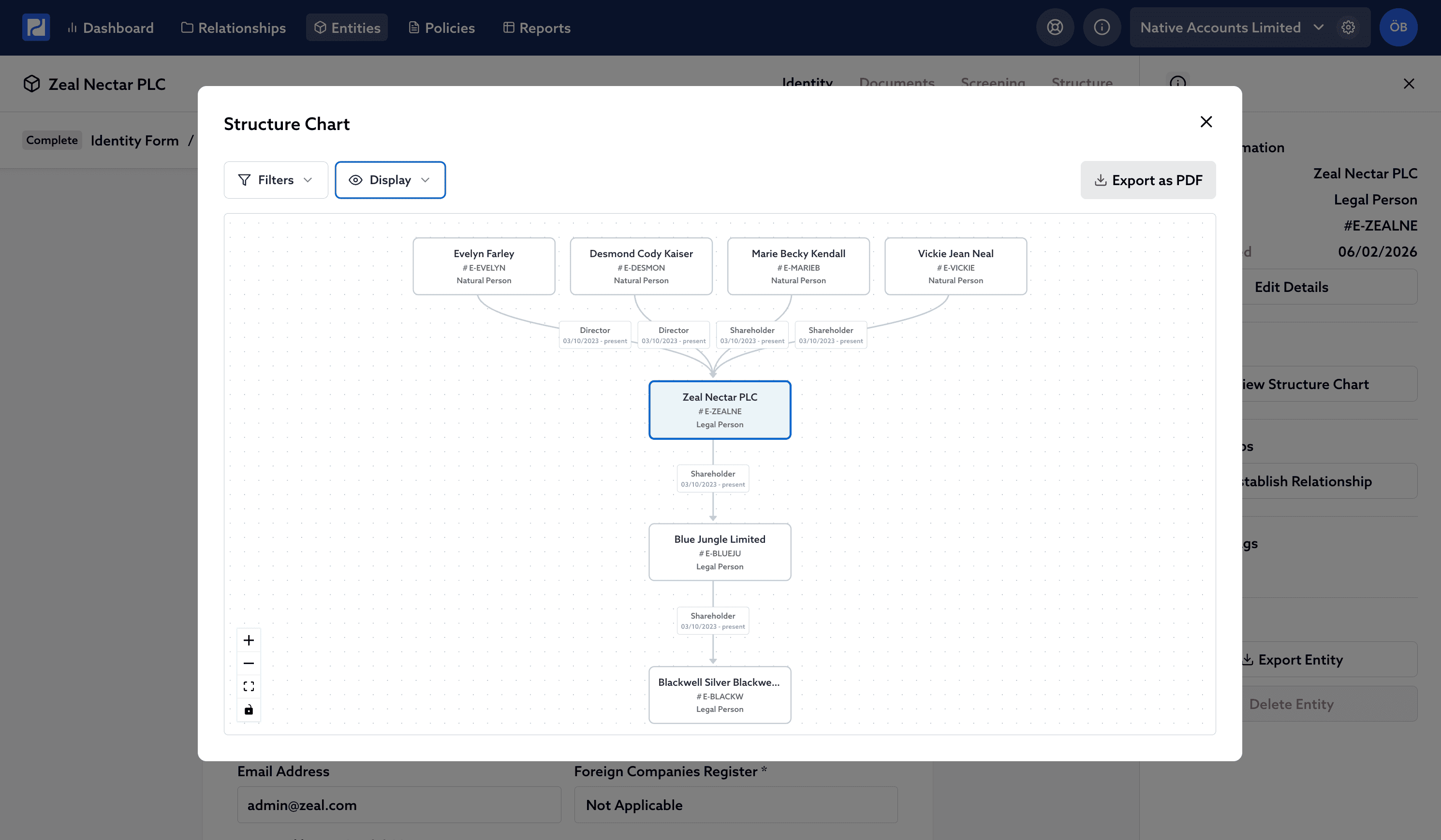Click the info icon in top bar

pyautogui.click(x=1102, y=28)
